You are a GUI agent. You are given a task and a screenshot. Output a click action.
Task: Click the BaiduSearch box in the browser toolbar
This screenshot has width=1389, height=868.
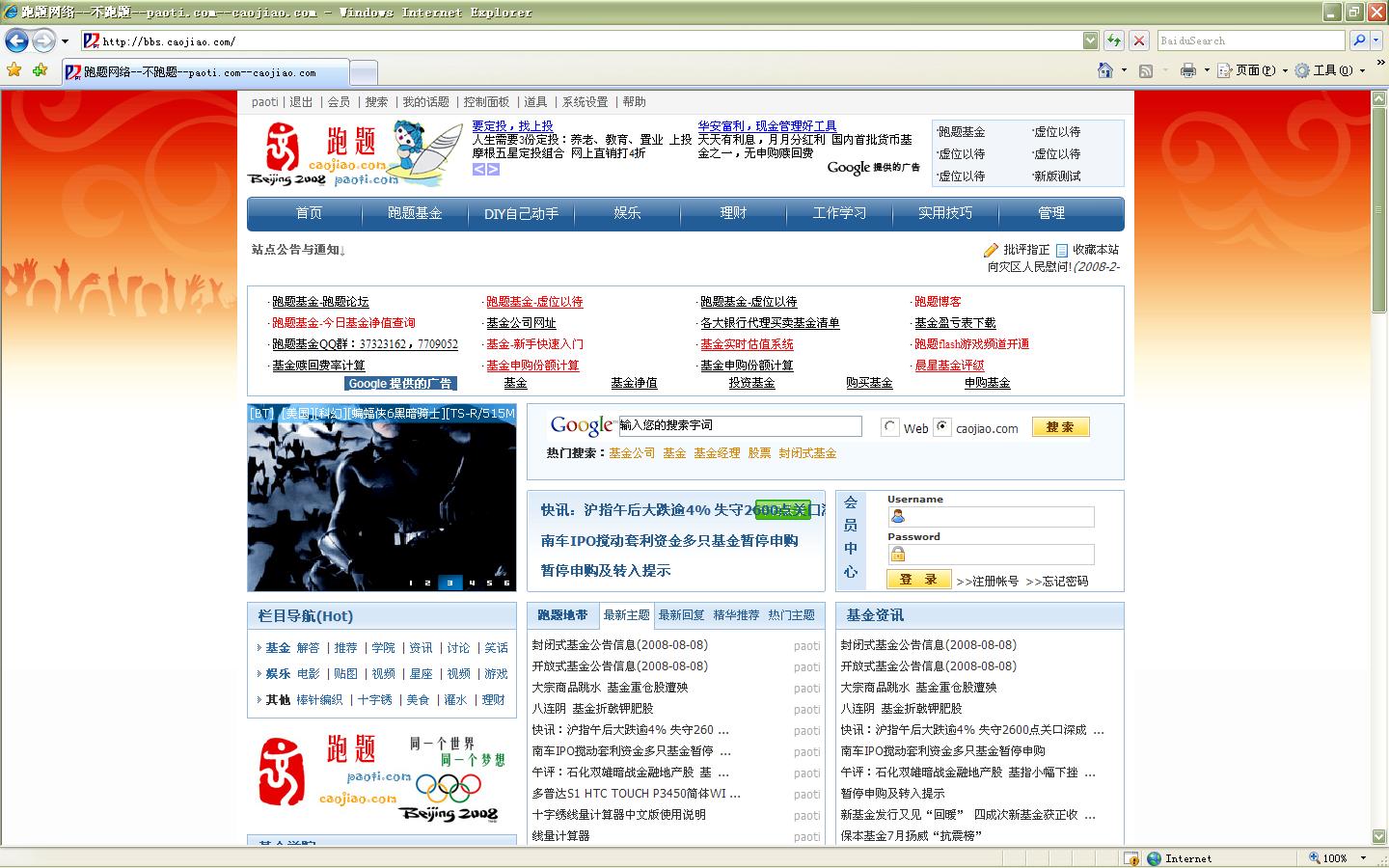coord(1251,41)
